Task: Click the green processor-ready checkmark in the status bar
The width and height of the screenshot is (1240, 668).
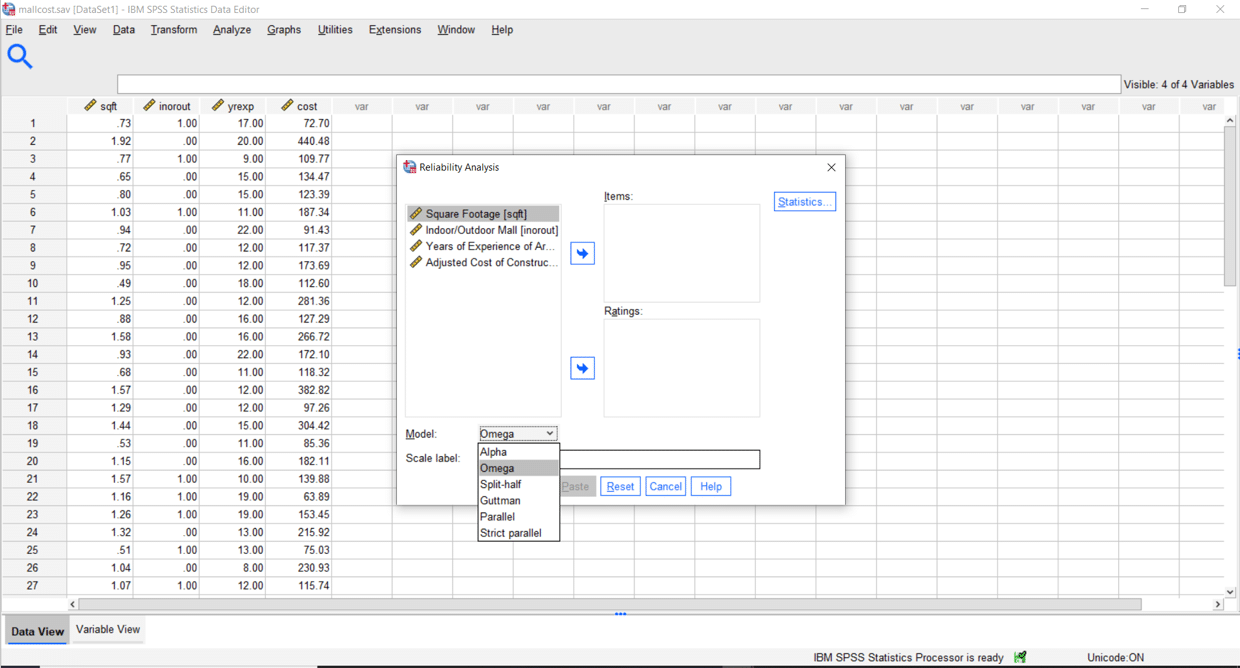Action: (x=1020, y=657)
